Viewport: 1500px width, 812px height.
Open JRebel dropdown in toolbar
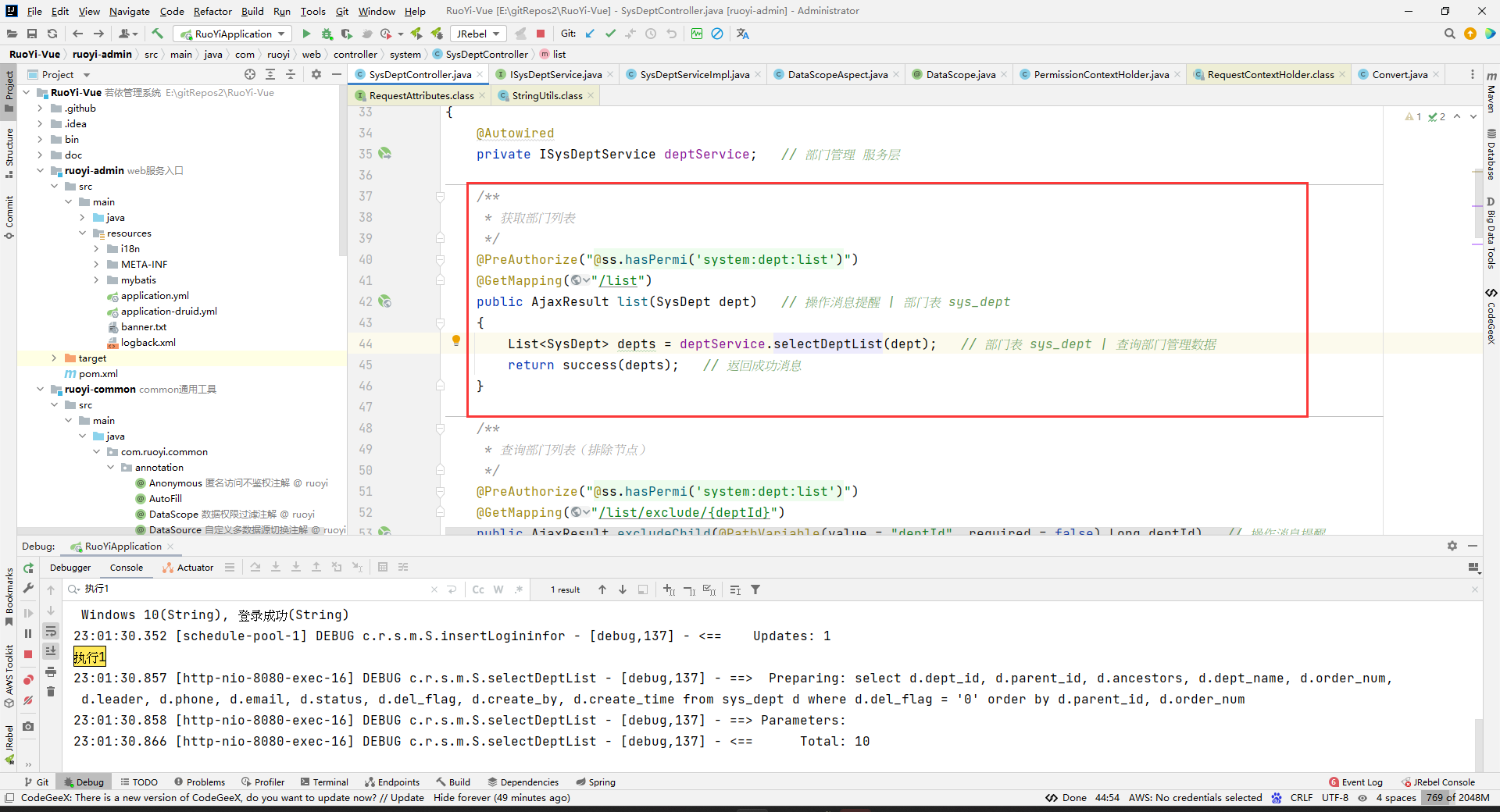478,34
